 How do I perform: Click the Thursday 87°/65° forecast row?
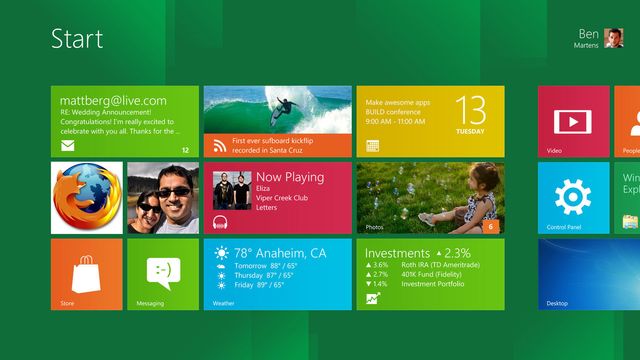[255, 276]
